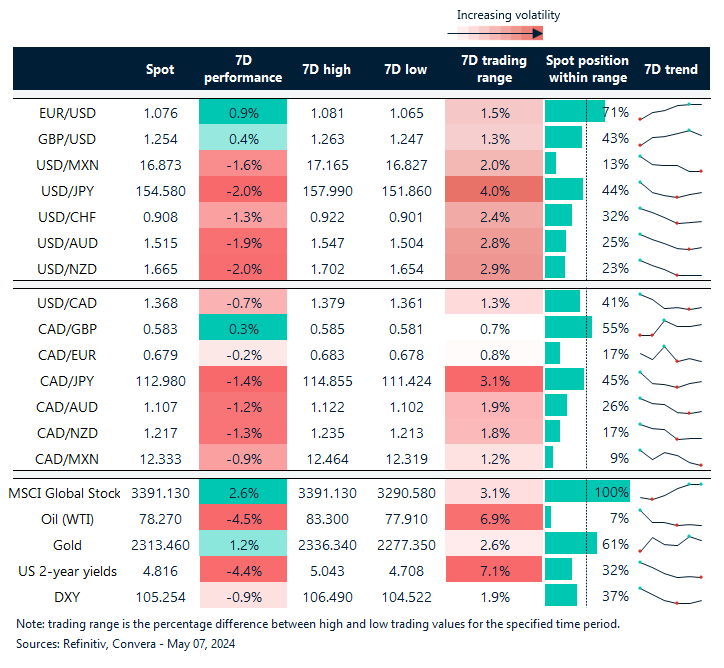724x668 pixels.
Task: Select the USD/CAD row label
Action: tap(68, 301)
